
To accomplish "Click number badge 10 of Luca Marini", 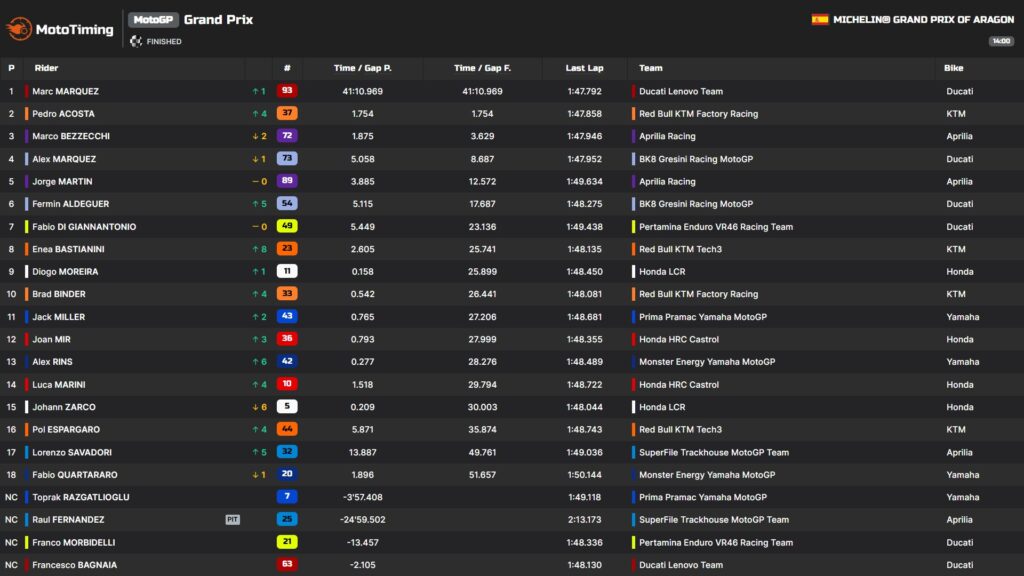I will (x=287, y=384).
